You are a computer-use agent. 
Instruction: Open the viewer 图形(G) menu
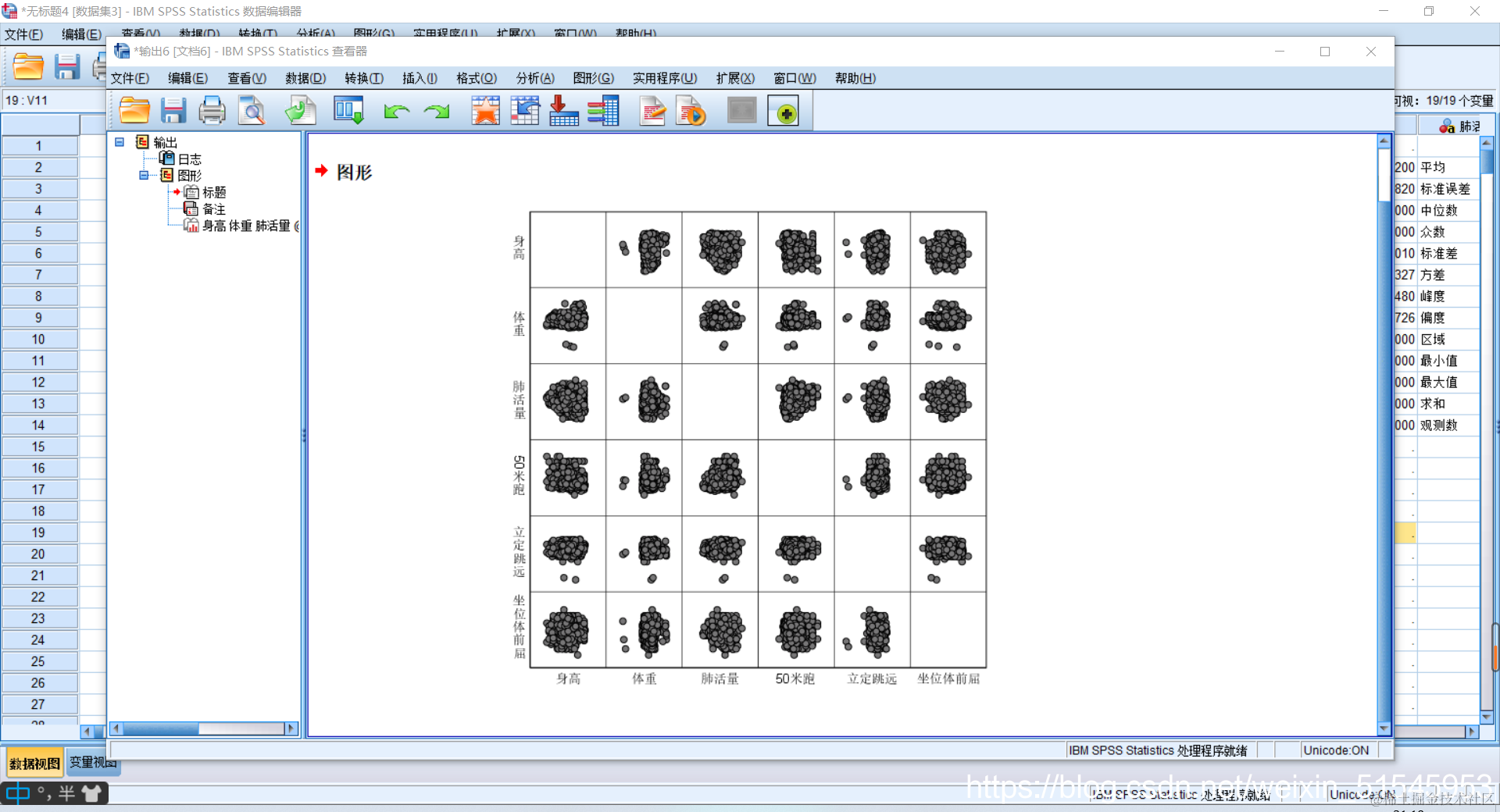(593, 78)
